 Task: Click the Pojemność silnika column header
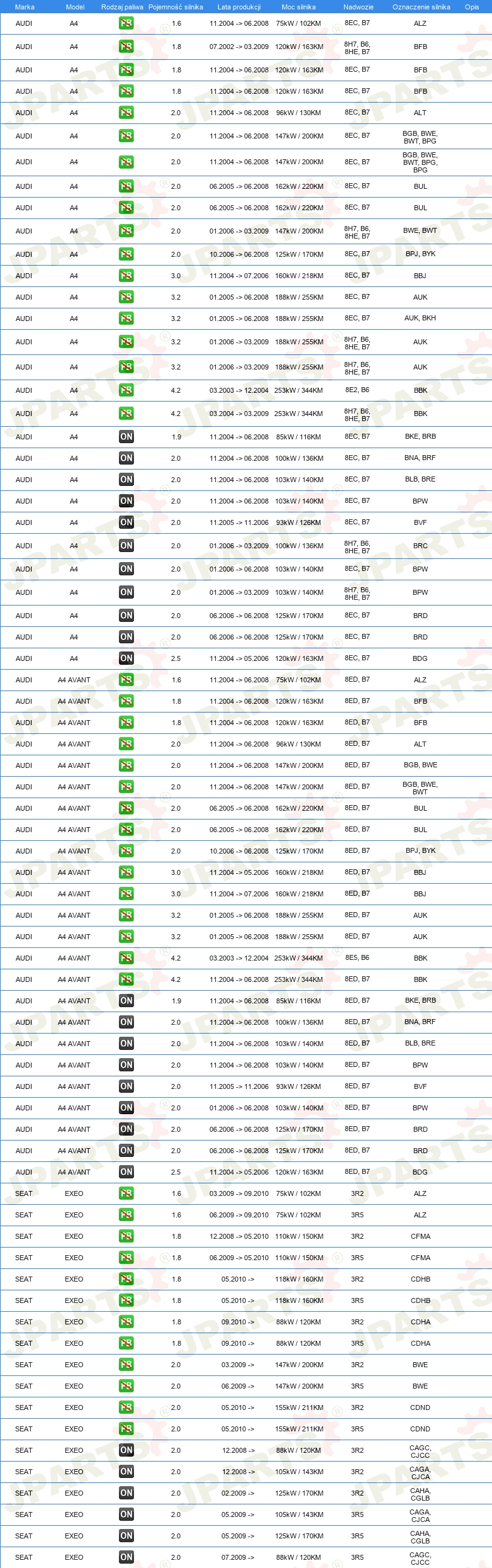(176, 7)
